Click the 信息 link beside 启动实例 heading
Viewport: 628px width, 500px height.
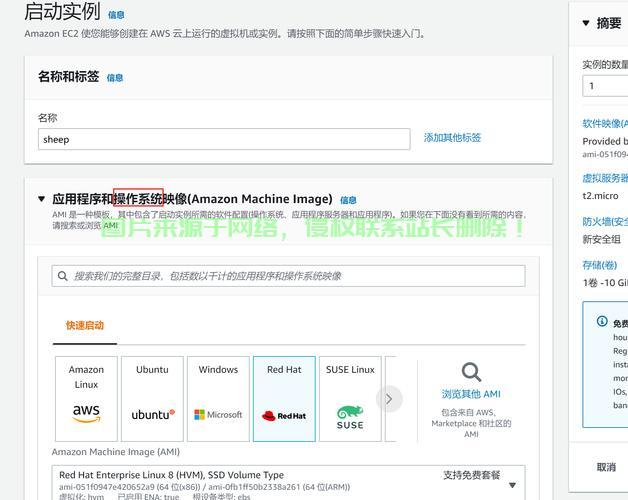pos(116,15)
